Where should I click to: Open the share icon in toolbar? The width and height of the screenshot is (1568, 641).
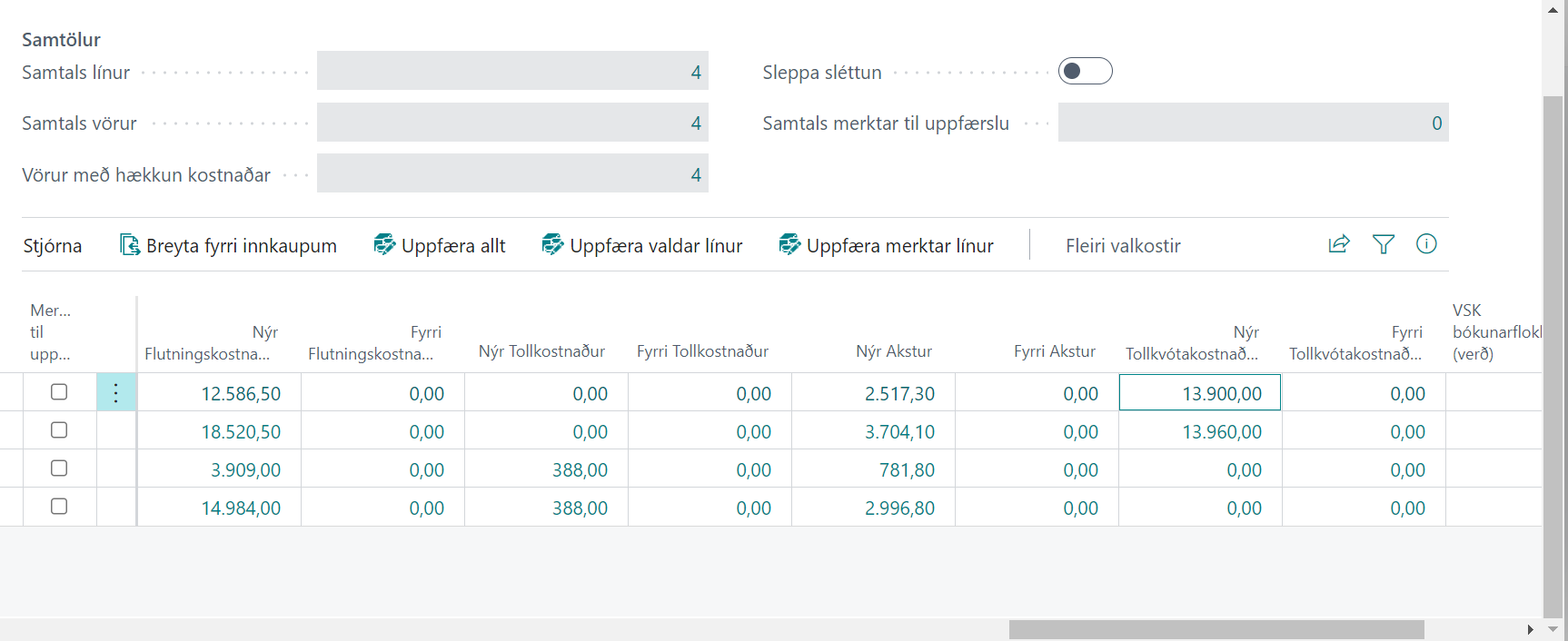coord(1338,244)
